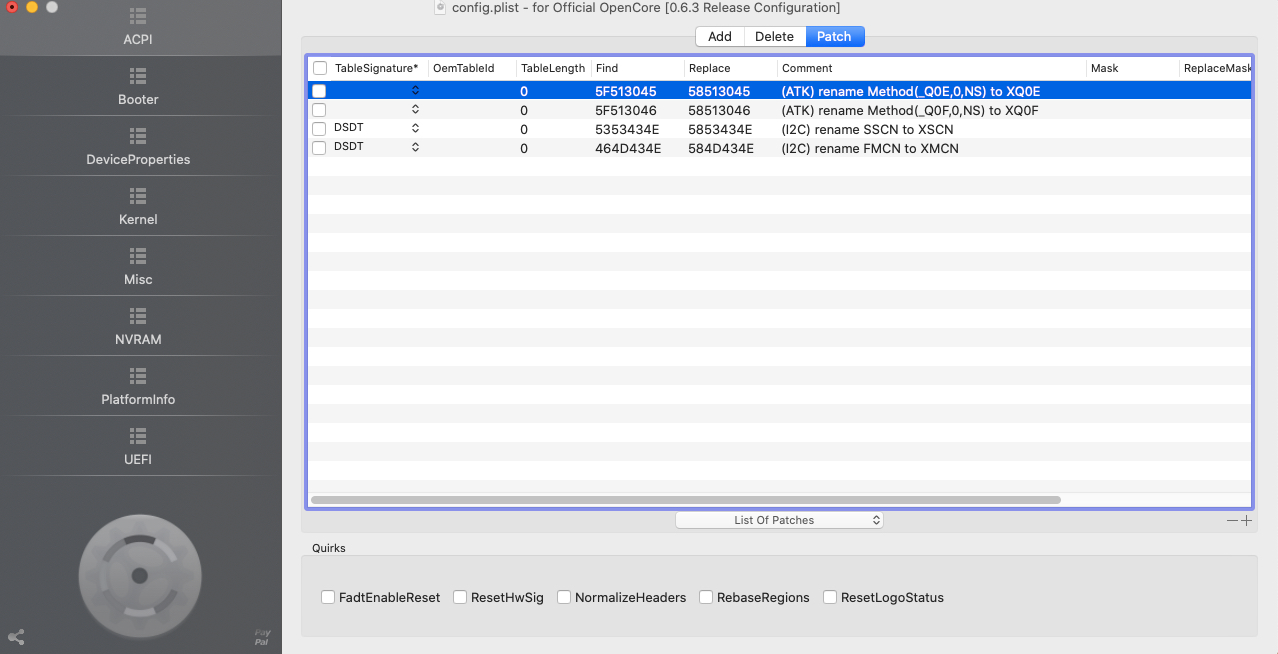Open the PlatformInfo section icon

coord(138,377)
